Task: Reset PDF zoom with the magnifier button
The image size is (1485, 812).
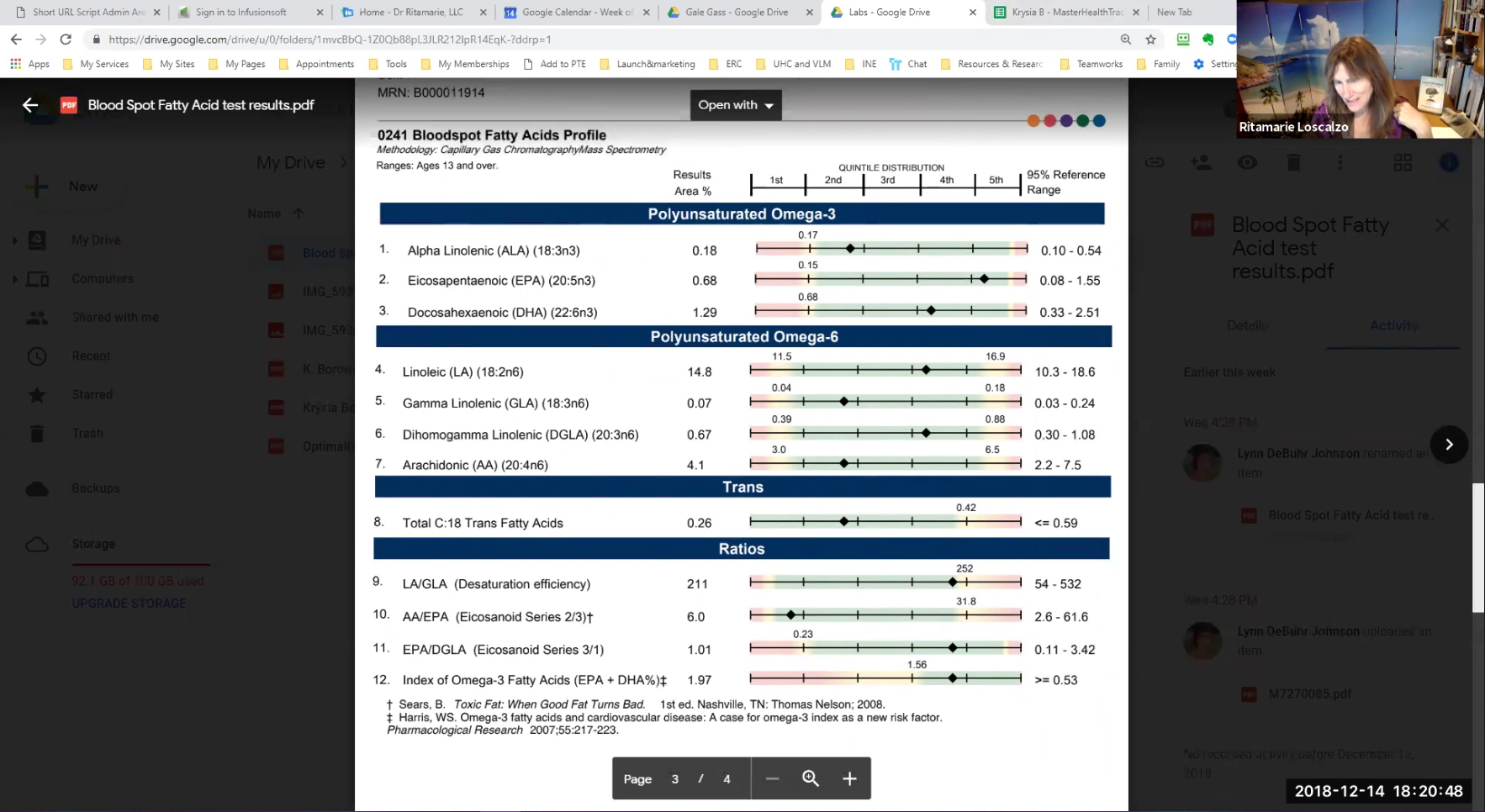Action: click(811, 778)
